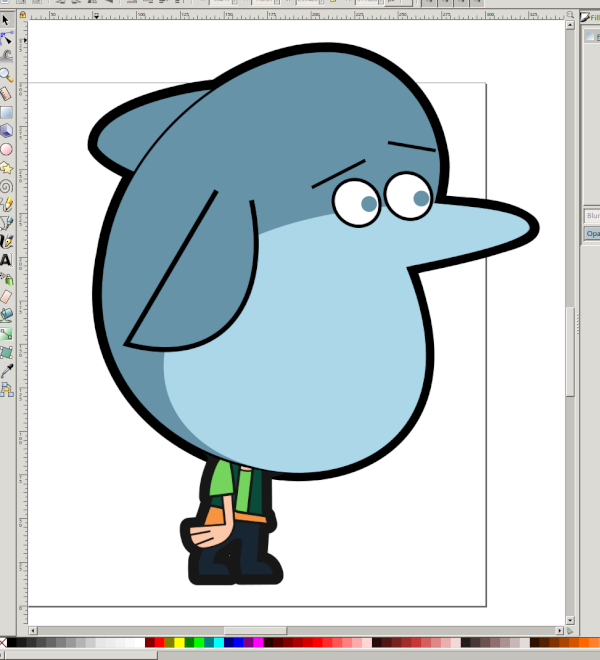The width and height of the screenshot is (600, 660).
Task: Click vertical scrollbar up arrow
Action: click(570, 25)
